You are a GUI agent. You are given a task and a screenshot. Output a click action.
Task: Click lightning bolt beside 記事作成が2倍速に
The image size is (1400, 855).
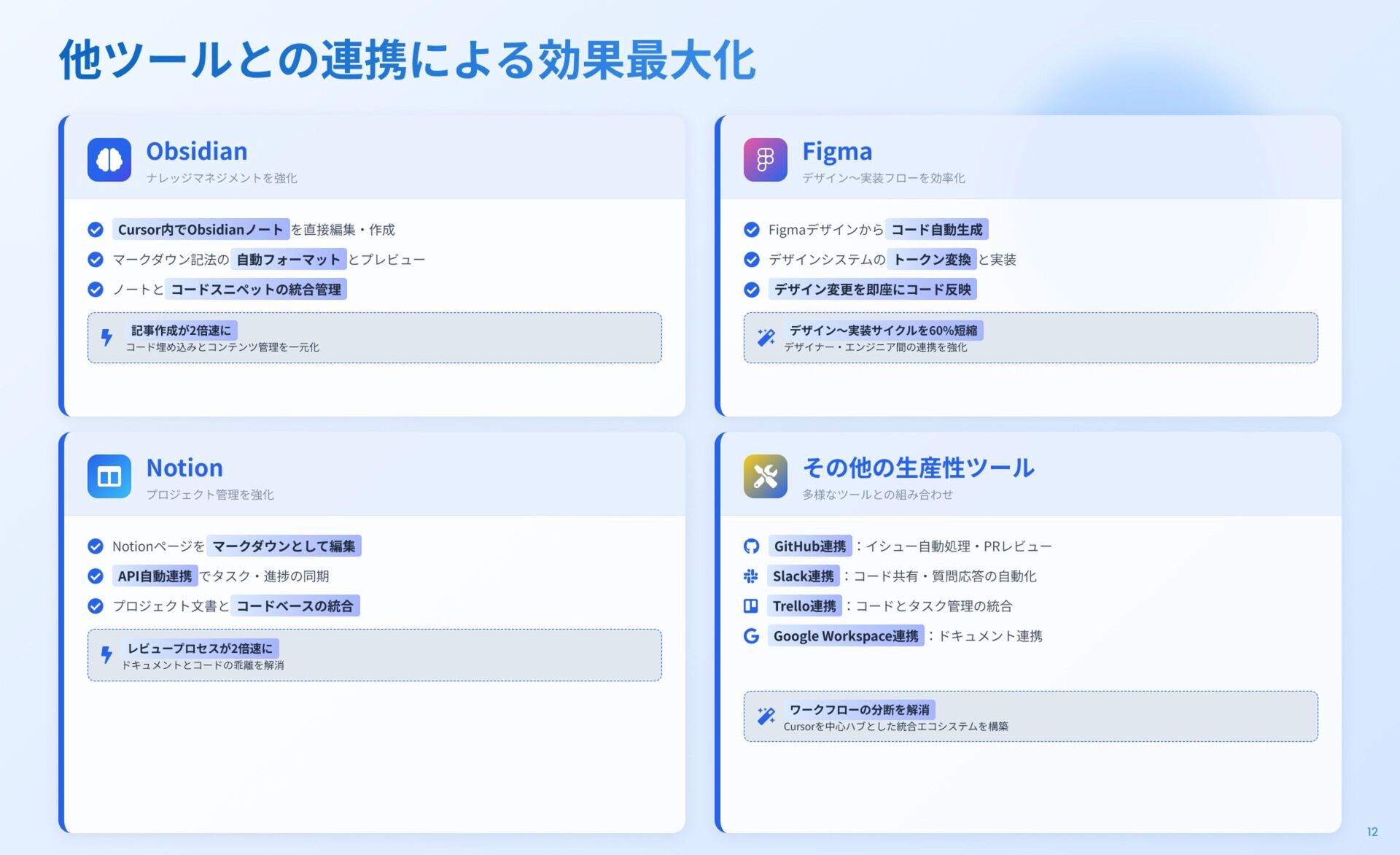pyautogui.click(x=106, y=337)
